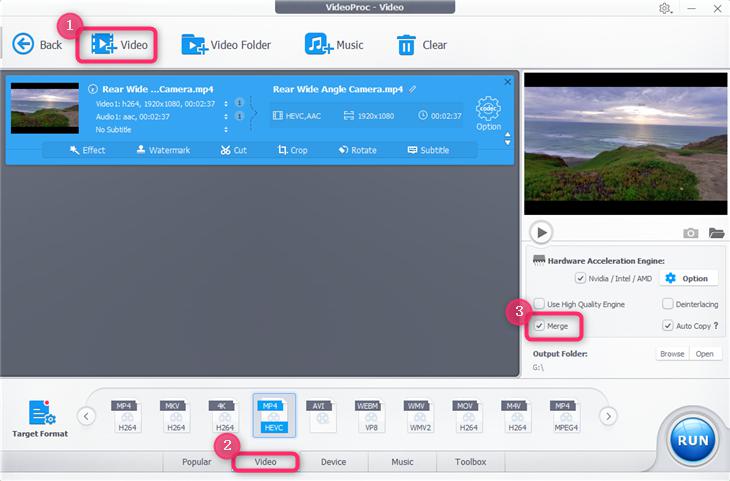
Task: Enable Use High Quality Engine
Action: [539, 304]
